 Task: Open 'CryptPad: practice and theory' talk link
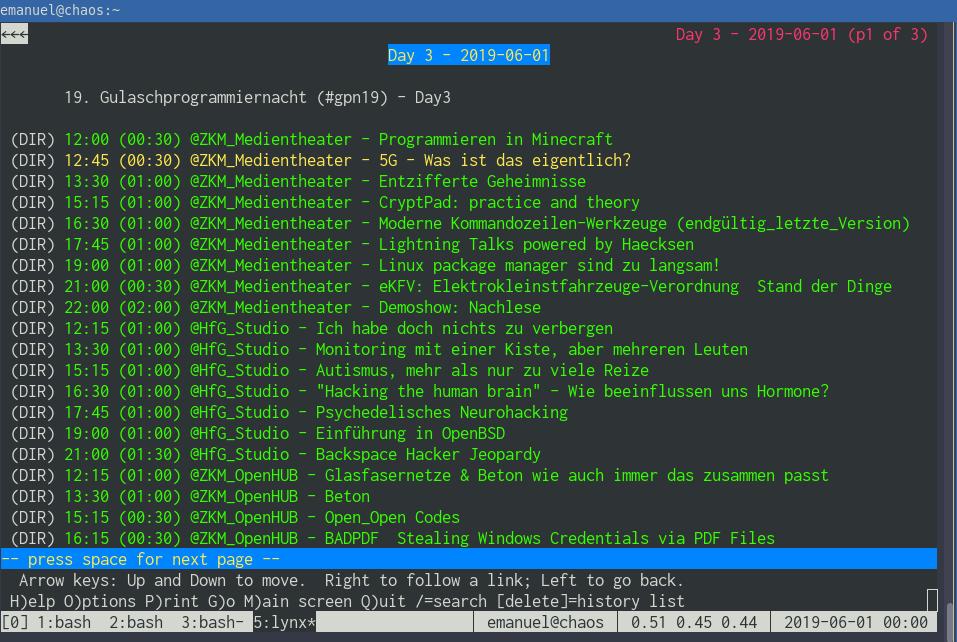[352, 203]
